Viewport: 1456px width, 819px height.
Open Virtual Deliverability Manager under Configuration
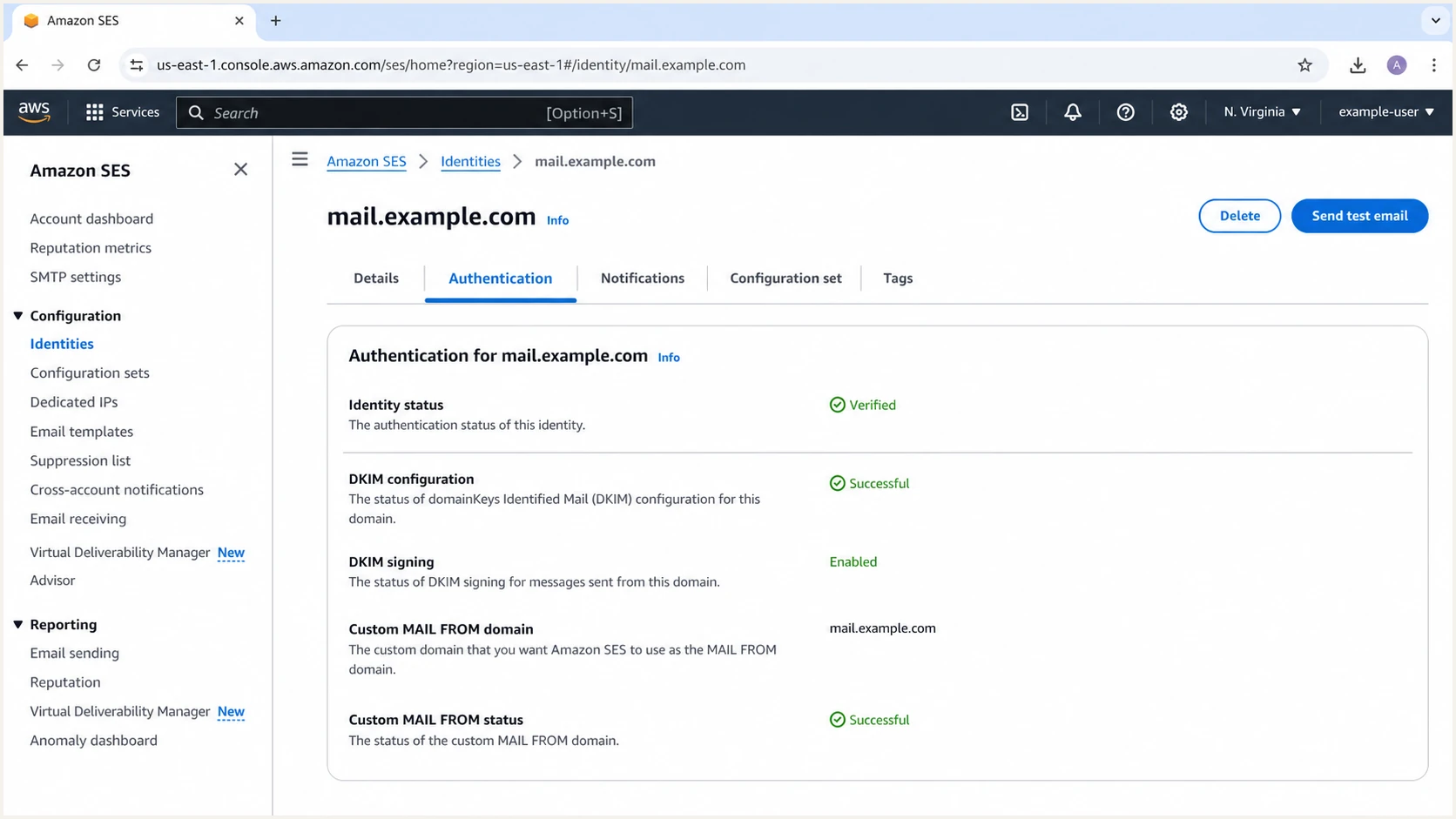(120, 553)
